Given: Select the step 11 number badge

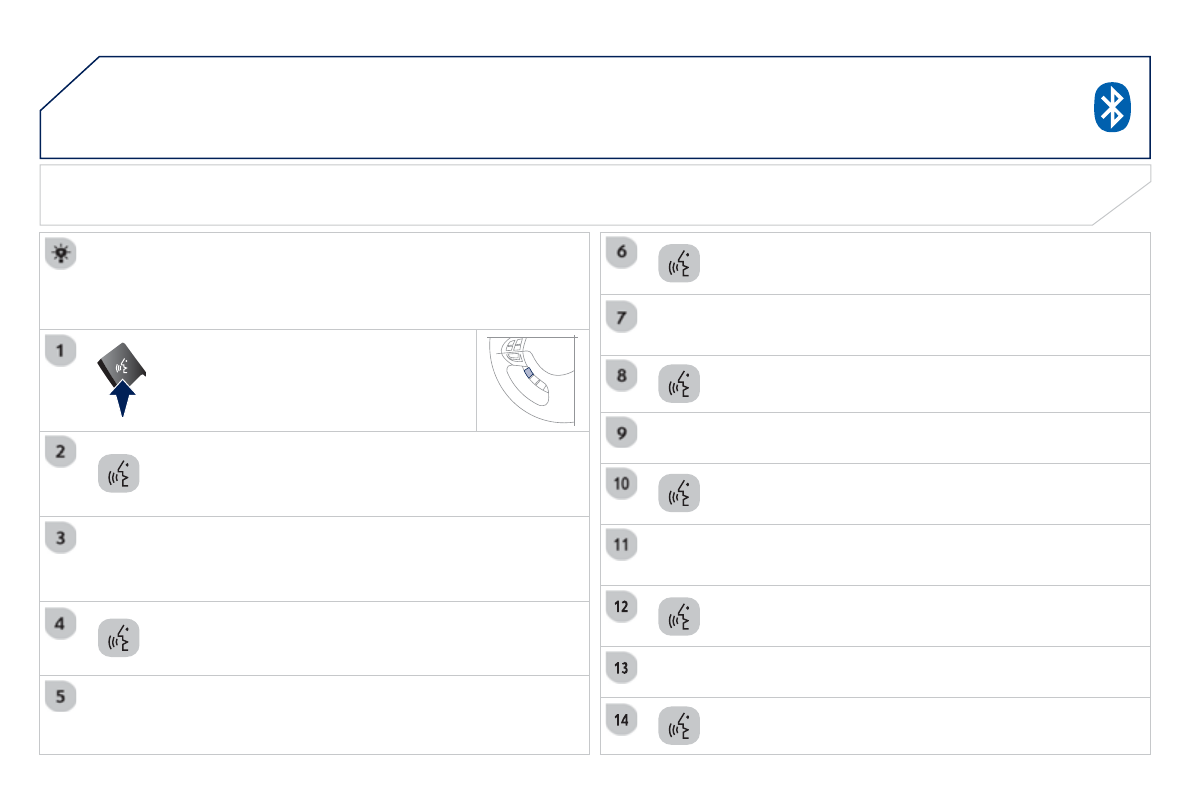Looking at the screenshot, I should [x=621, y=546].
